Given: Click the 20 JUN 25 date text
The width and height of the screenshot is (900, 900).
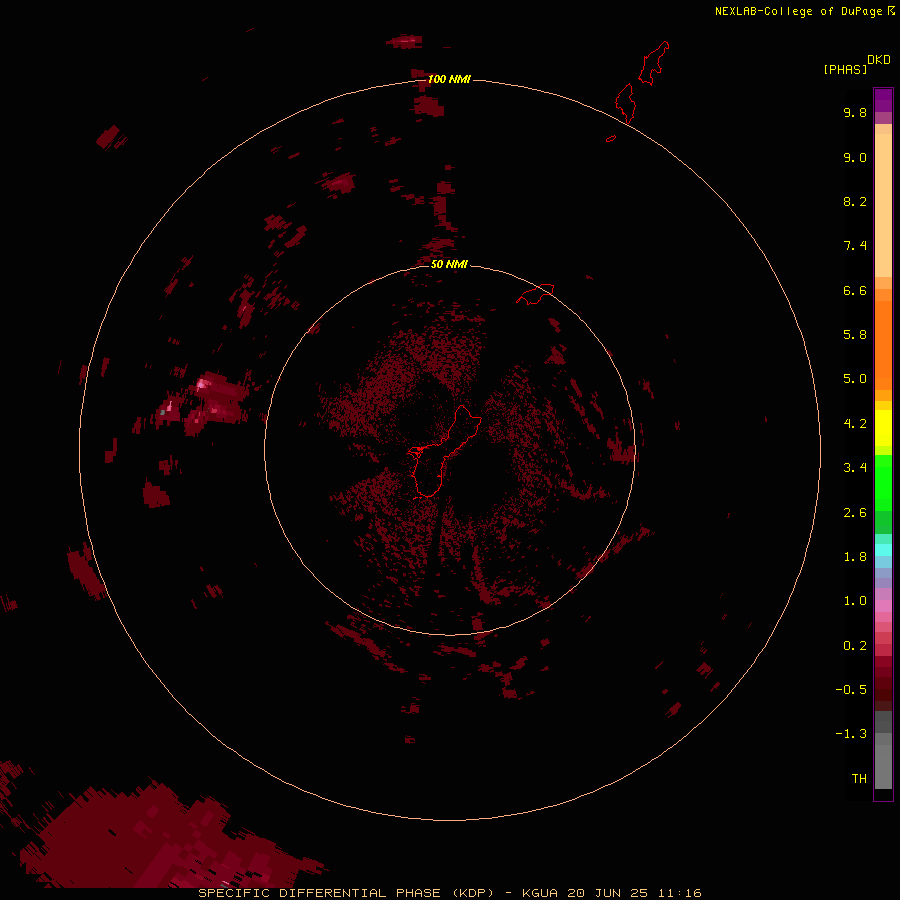Looking at the screenshot, I should [x=607, y=893].
